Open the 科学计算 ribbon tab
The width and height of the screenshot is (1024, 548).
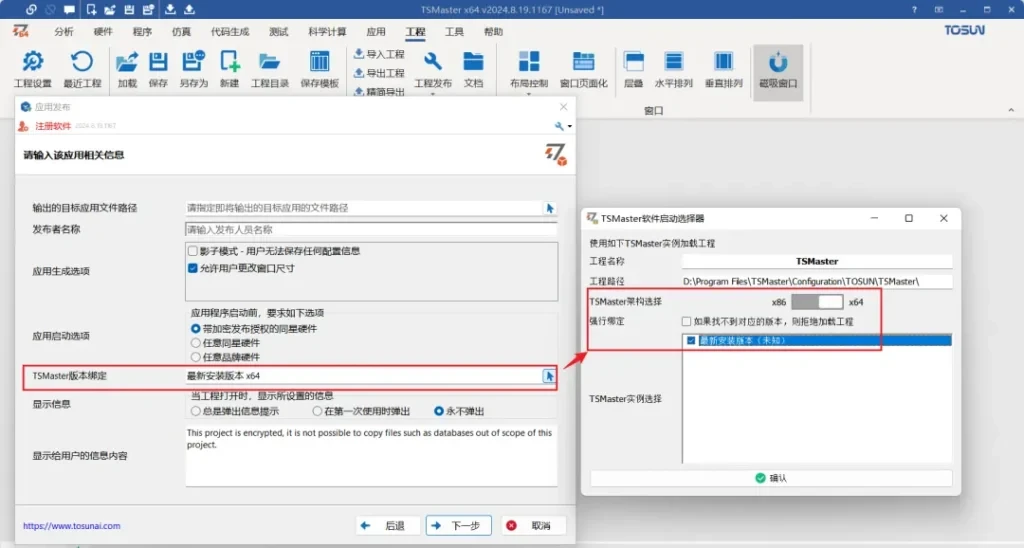pos(328,32)
